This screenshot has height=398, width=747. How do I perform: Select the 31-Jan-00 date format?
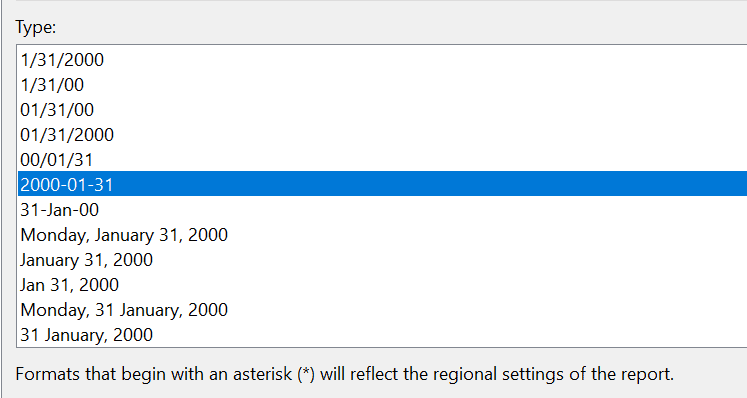382,210
